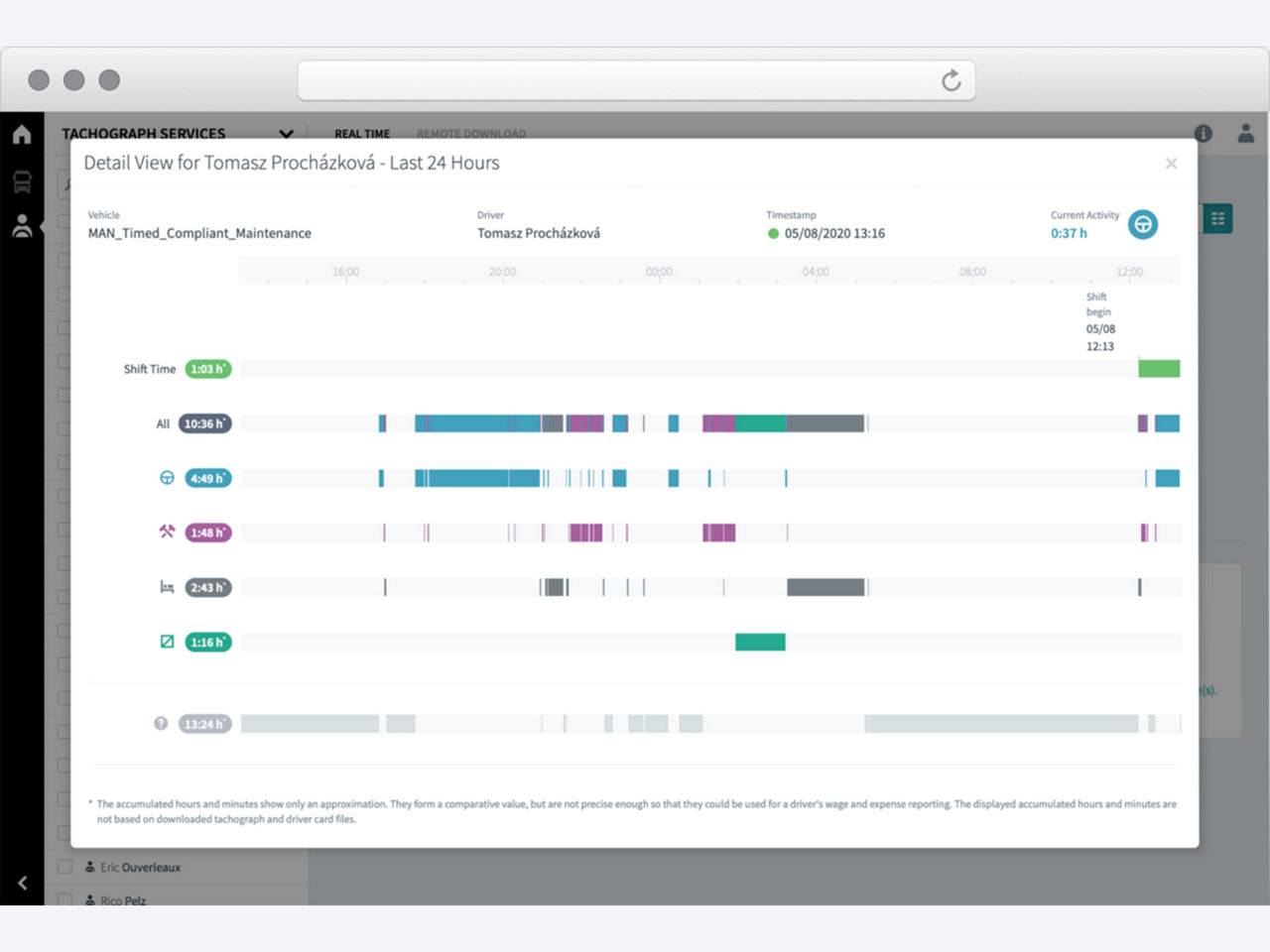1270x952 pixels.
Task: Switch to the Real Time tab
Action: tap(362, 134)
